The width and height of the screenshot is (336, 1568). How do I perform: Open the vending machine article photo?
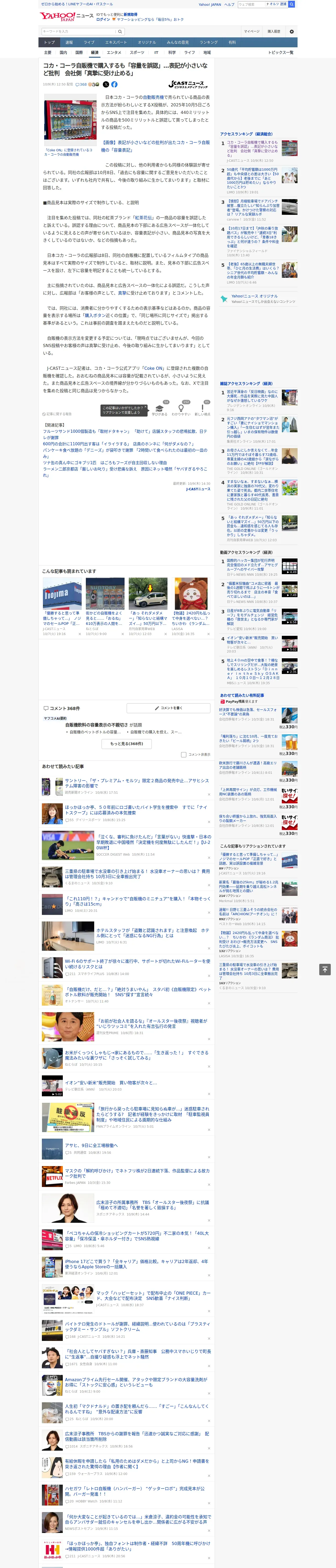pyautogui.click(x=70, y=120)
